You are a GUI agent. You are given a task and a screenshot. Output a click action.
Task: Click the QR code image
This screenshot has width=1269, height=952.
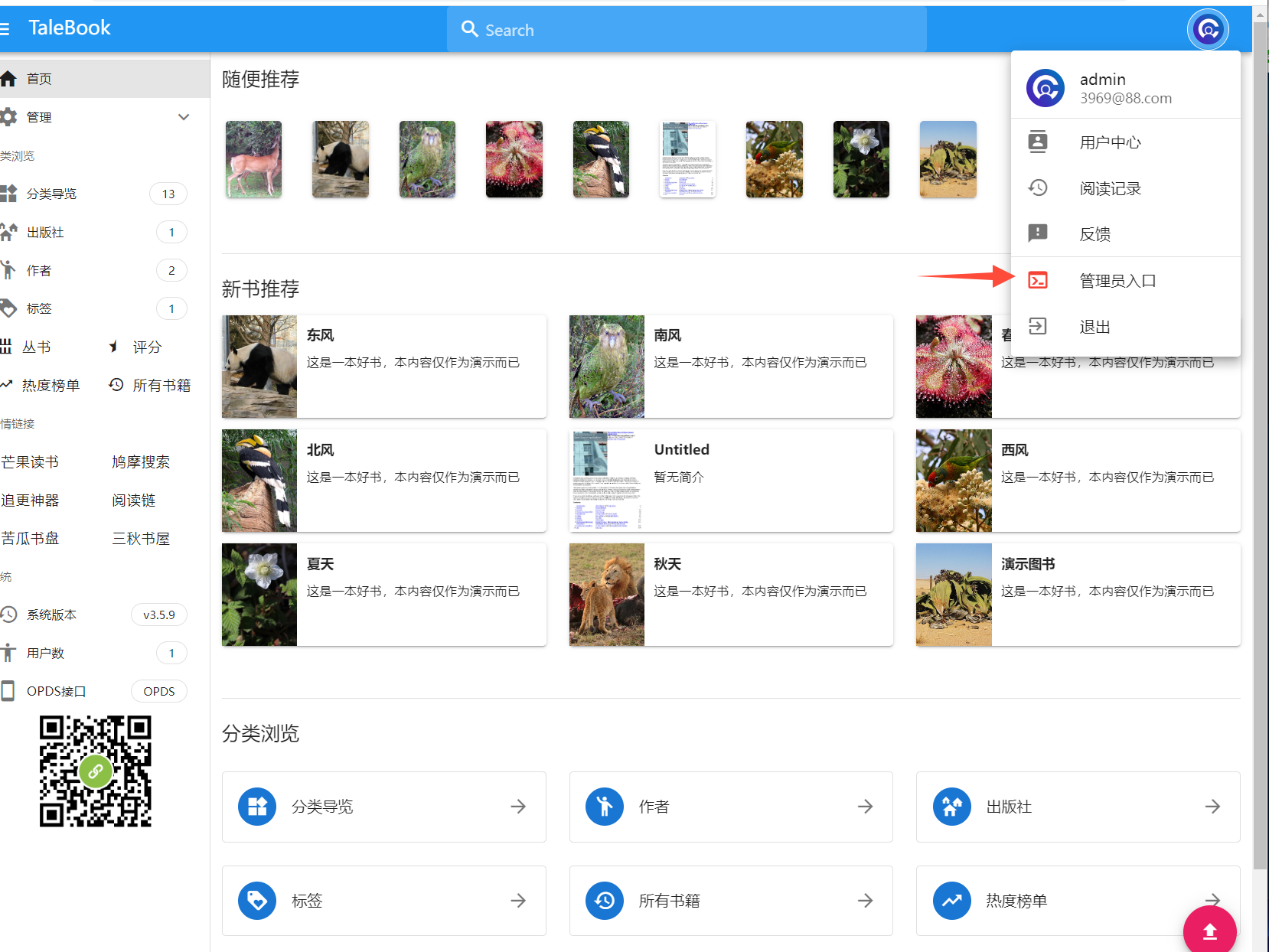(96, 771)
